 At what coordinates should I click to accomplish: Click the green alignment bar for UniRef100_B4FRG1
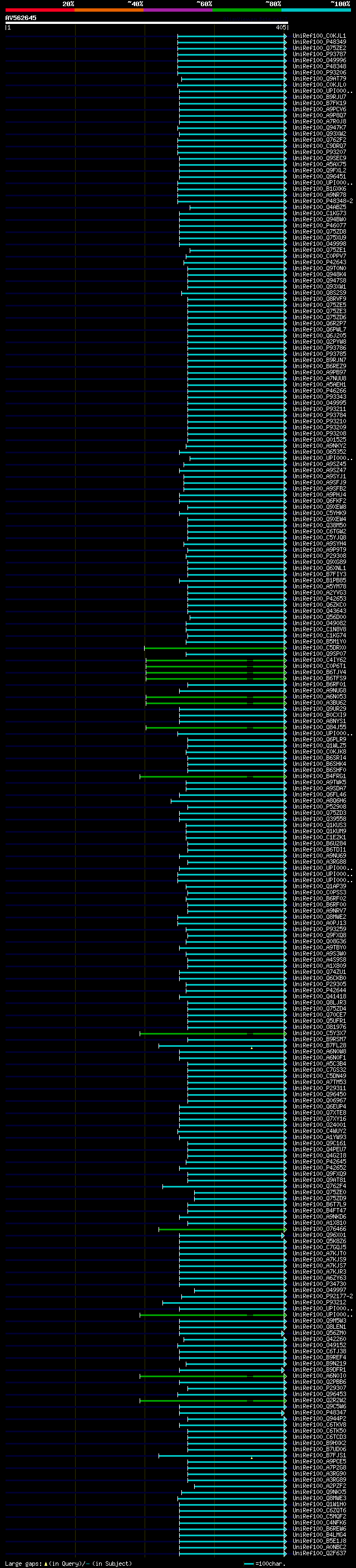[x=213, y=776]
